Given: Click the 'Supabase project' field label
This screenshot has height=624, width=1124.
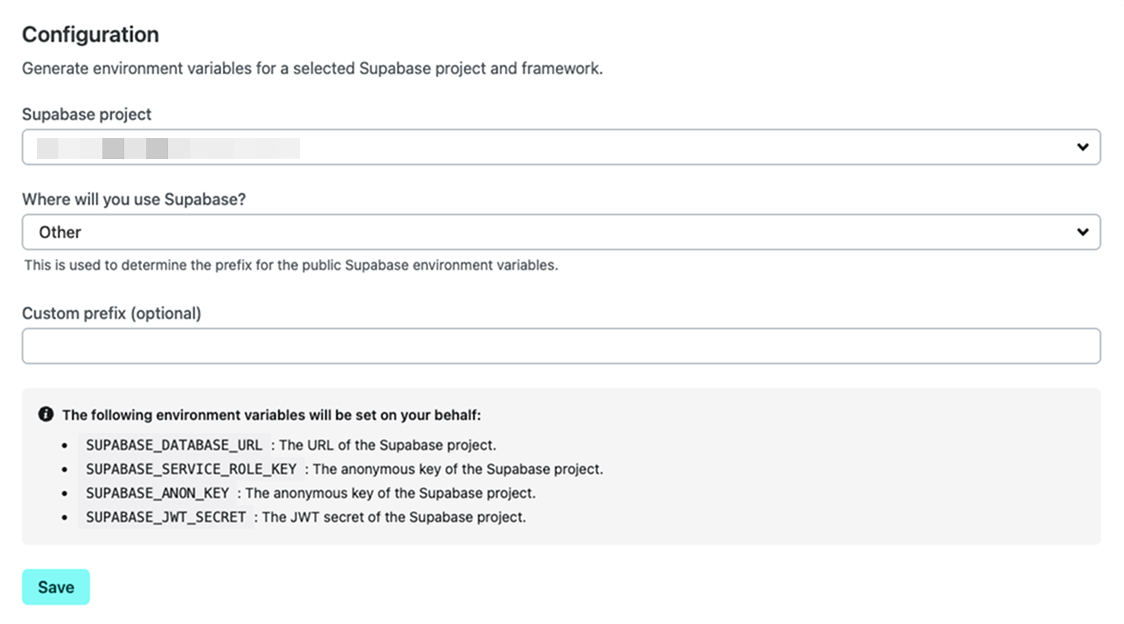Looking at the screenshot, I should pos(86,114).
